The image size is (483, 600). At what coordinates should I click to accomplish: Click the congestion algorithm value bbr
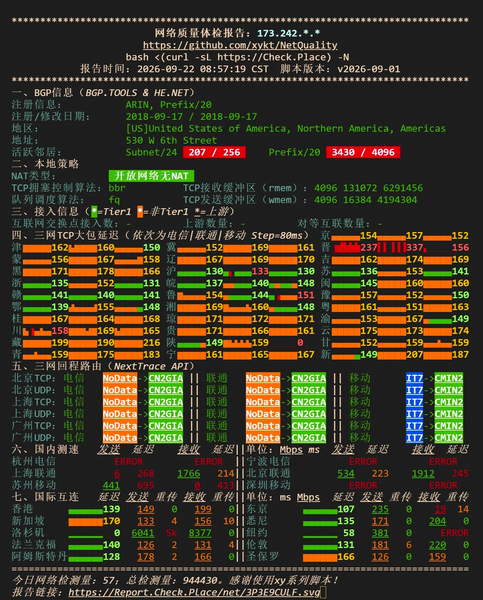pyautogui.click(x=117, y=188)
